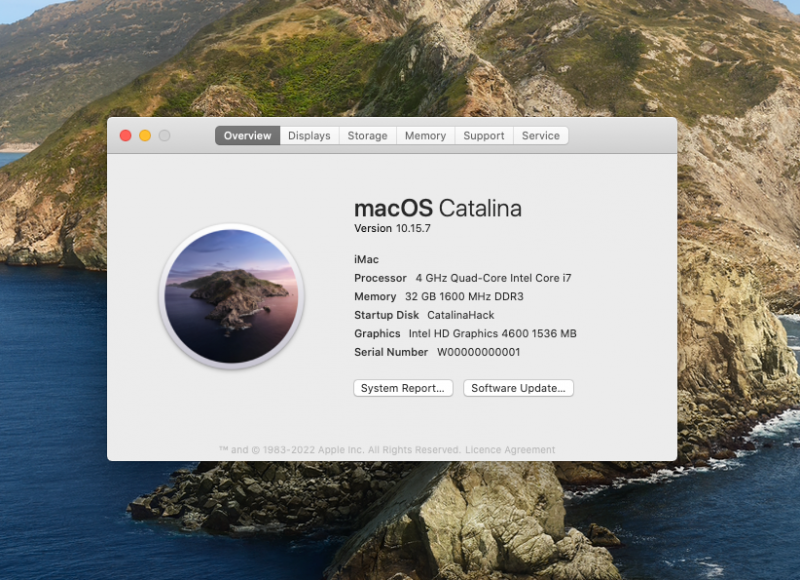
Task: Click the Apple Inc. copyright notice
Action: coord(340,450)
